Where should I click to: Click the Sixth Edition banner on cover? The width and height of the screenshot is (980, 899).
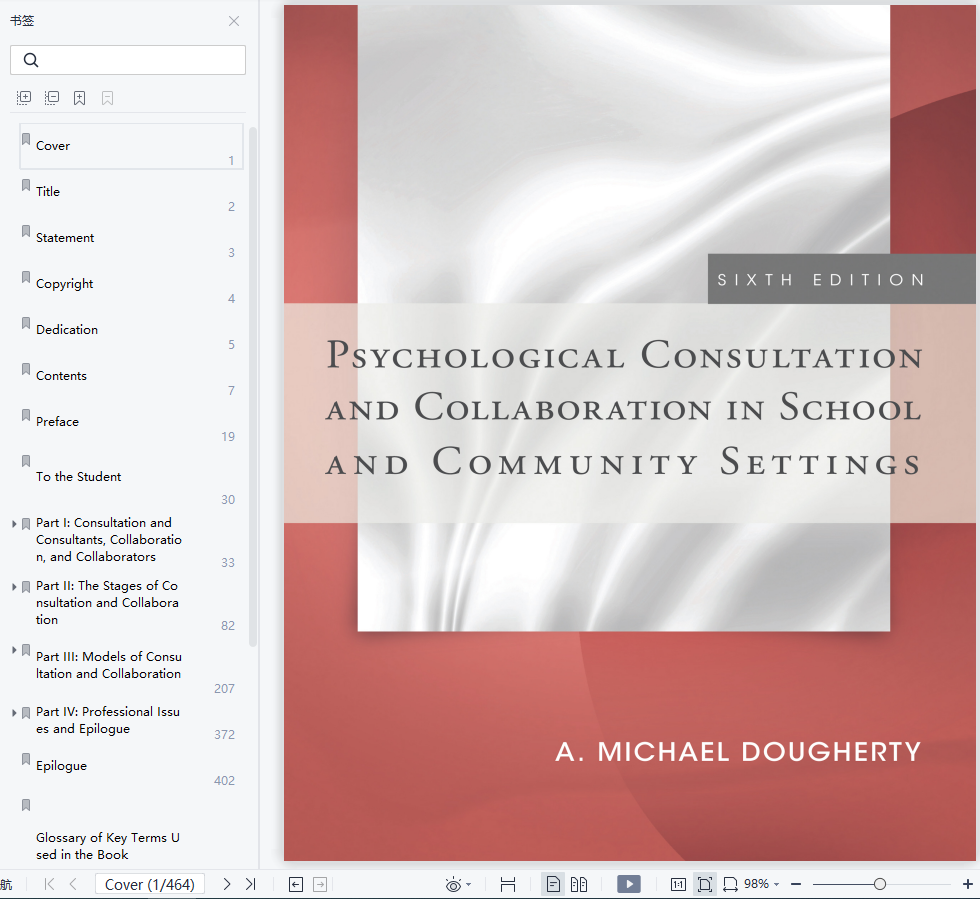coord(841,279)
